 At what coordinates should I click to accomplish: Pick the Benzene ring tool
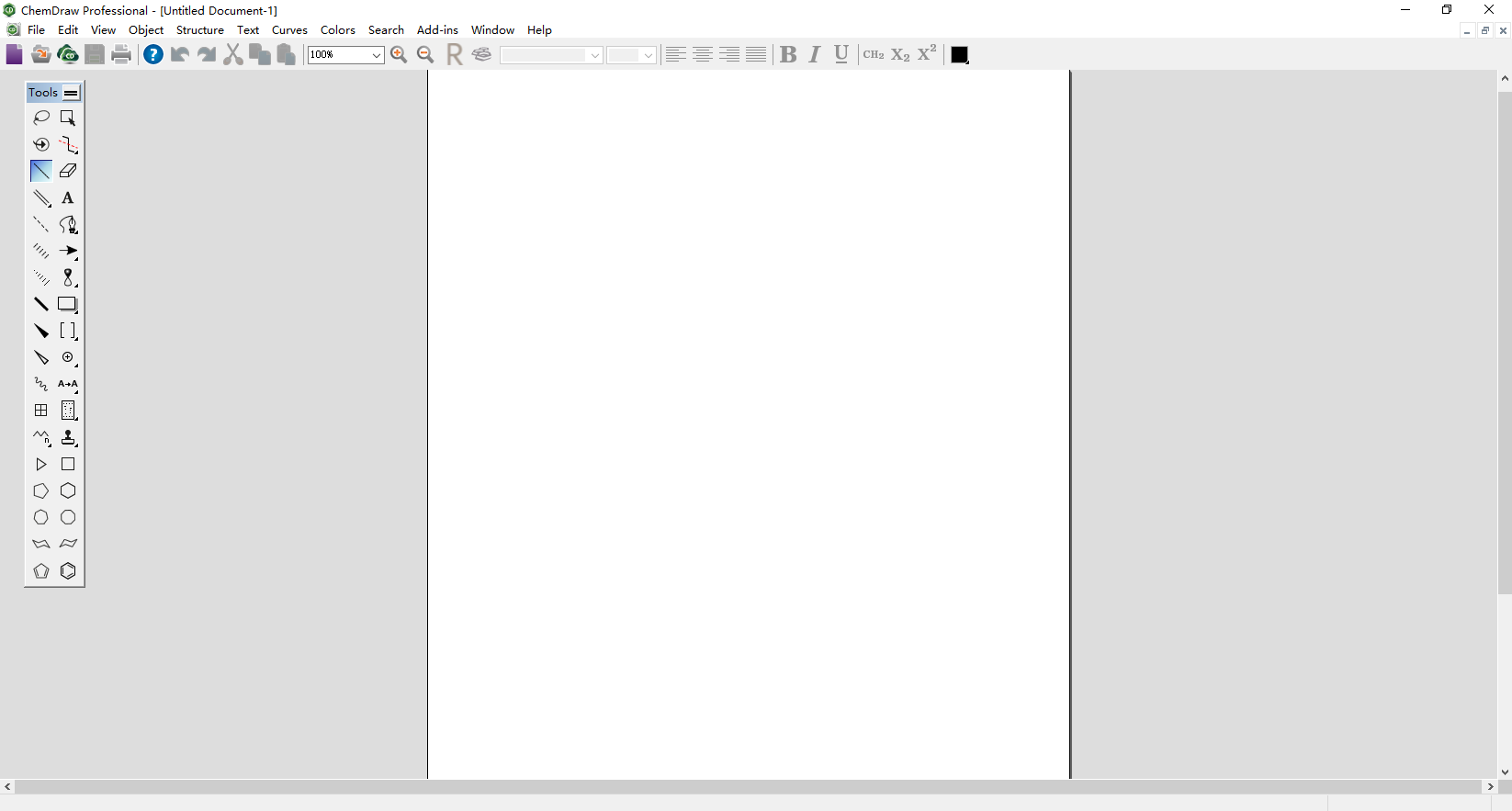pos(68,571)
